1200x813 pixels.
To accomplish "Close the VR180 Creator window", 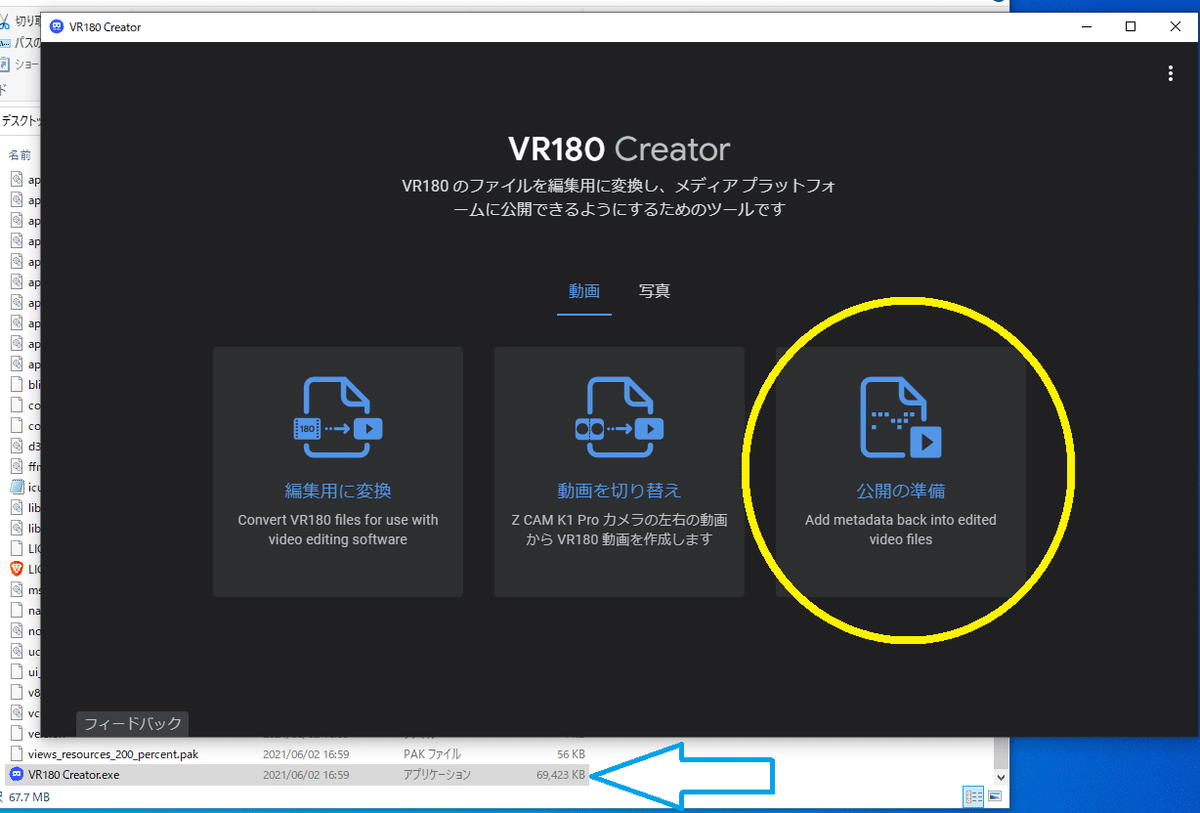I will (1176, 27).
